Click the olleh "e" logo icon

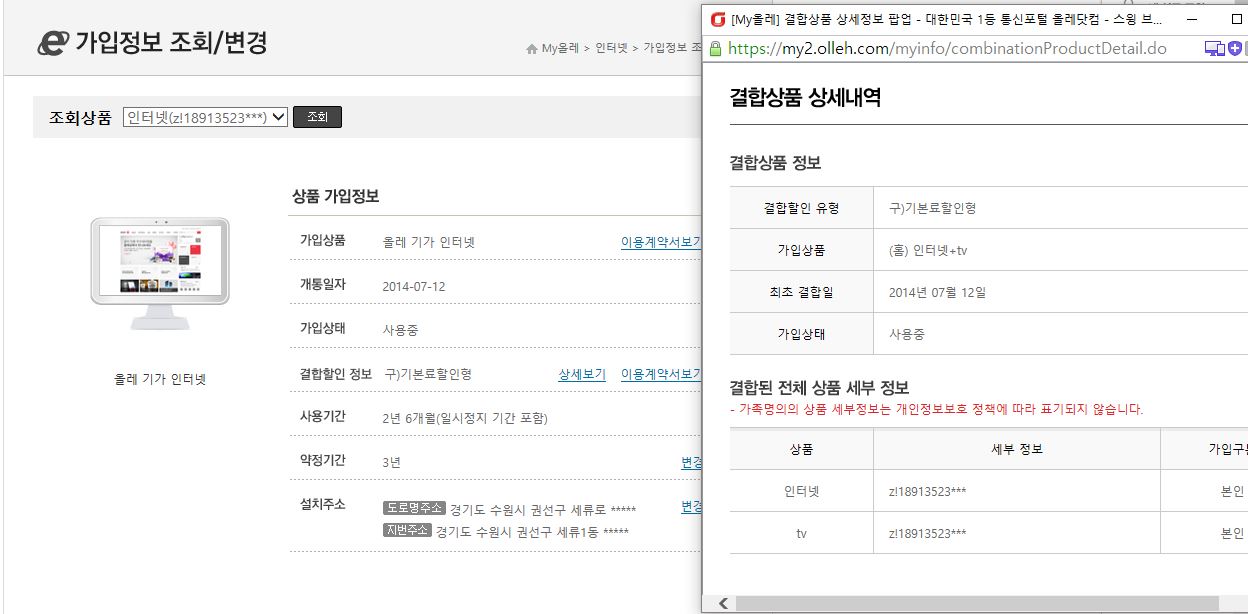click(53, 43)
